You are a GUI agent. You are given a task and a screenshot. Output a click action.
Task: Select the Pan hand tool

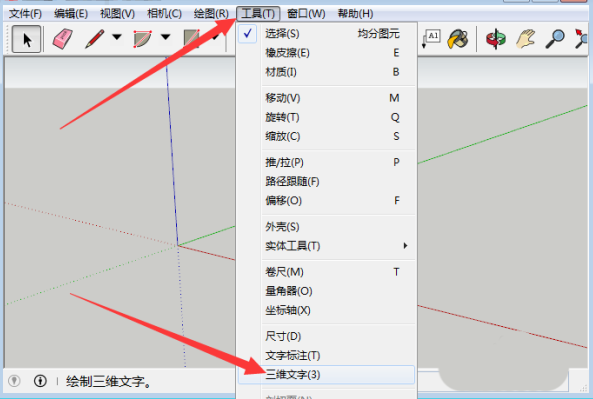click(526, 39)
